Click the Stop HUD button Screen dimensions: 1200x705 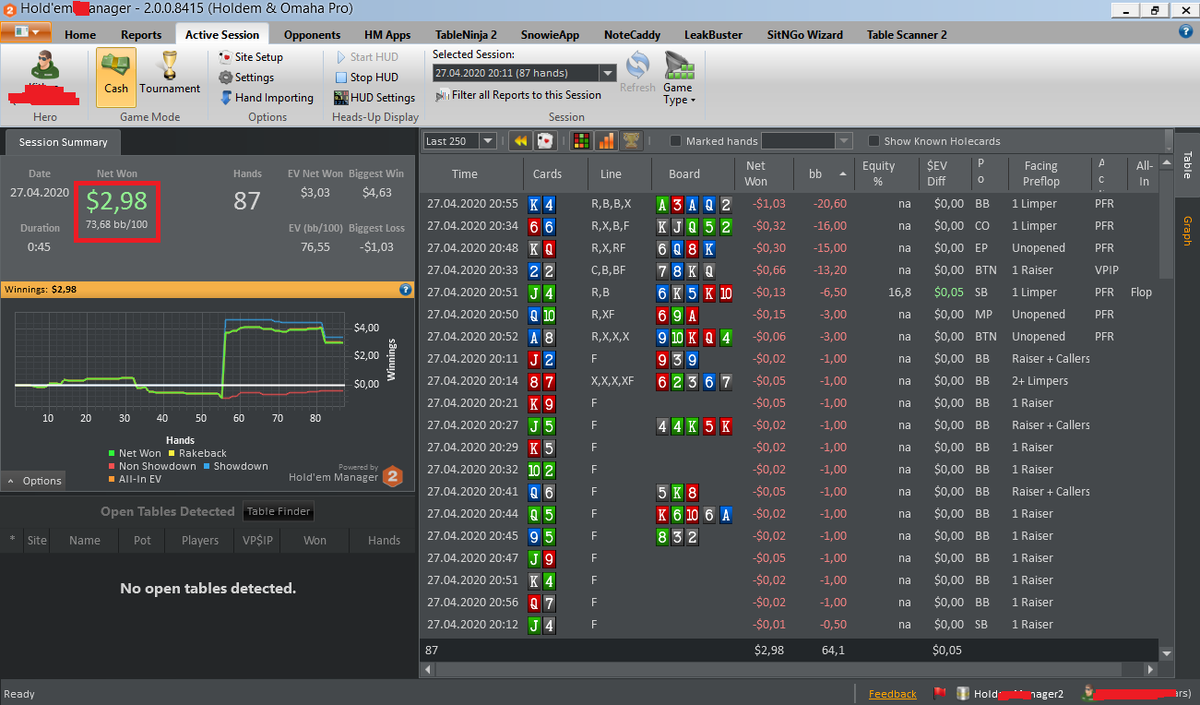pos(365,77)
